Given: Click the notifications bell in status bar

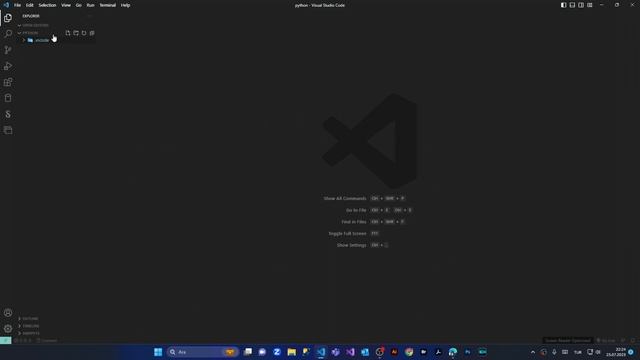Looking at the screenshot, I should (x=633, y=340).
